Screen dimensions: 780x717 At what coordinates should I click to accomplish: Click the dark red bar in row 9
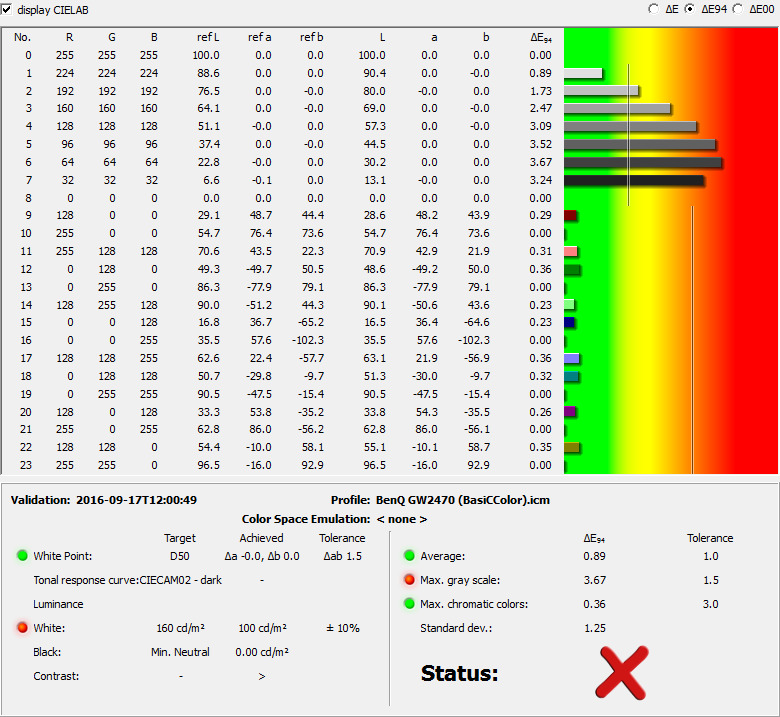(570, 215)
